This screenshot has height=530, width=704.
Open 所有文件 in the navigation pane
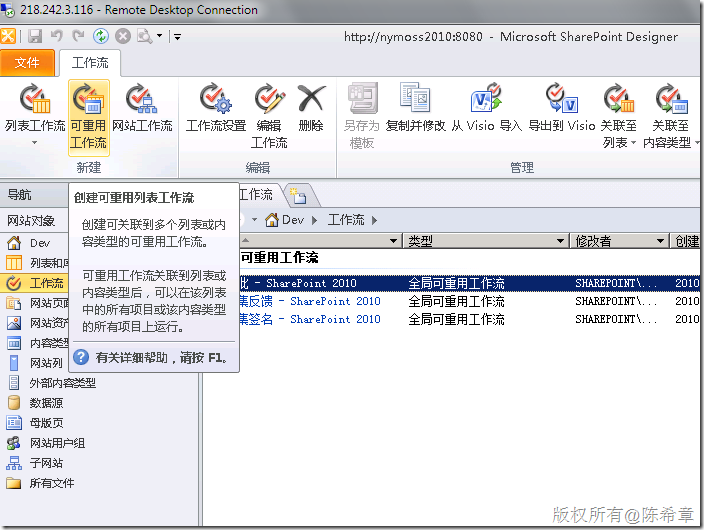tap(40, 483)
